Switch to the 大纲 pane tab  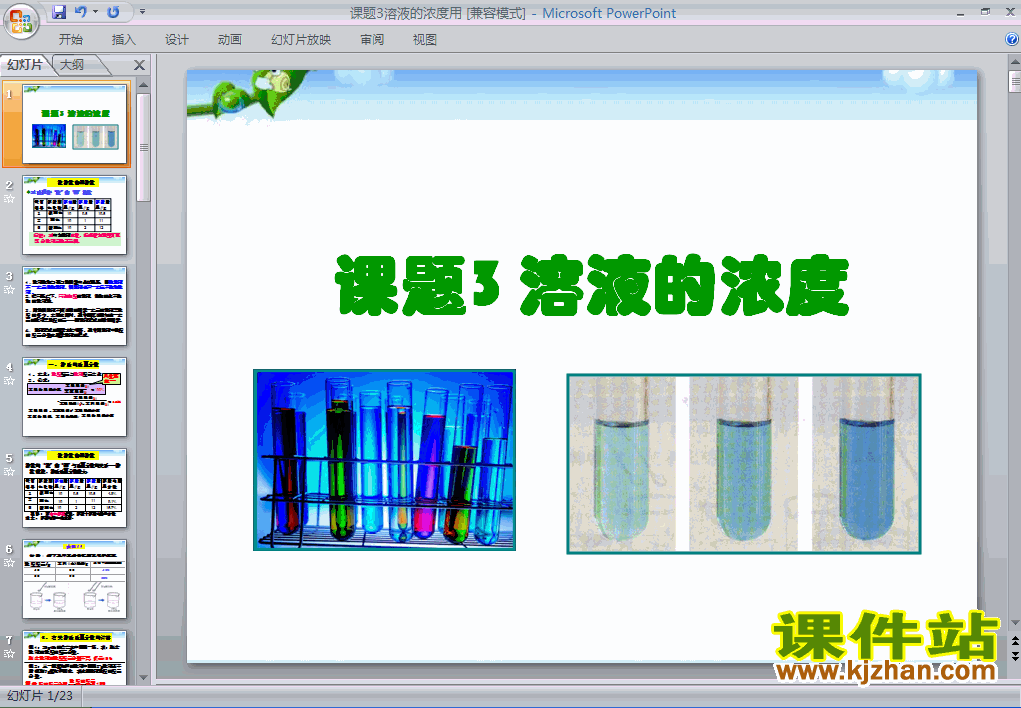[x=73, y=64]
